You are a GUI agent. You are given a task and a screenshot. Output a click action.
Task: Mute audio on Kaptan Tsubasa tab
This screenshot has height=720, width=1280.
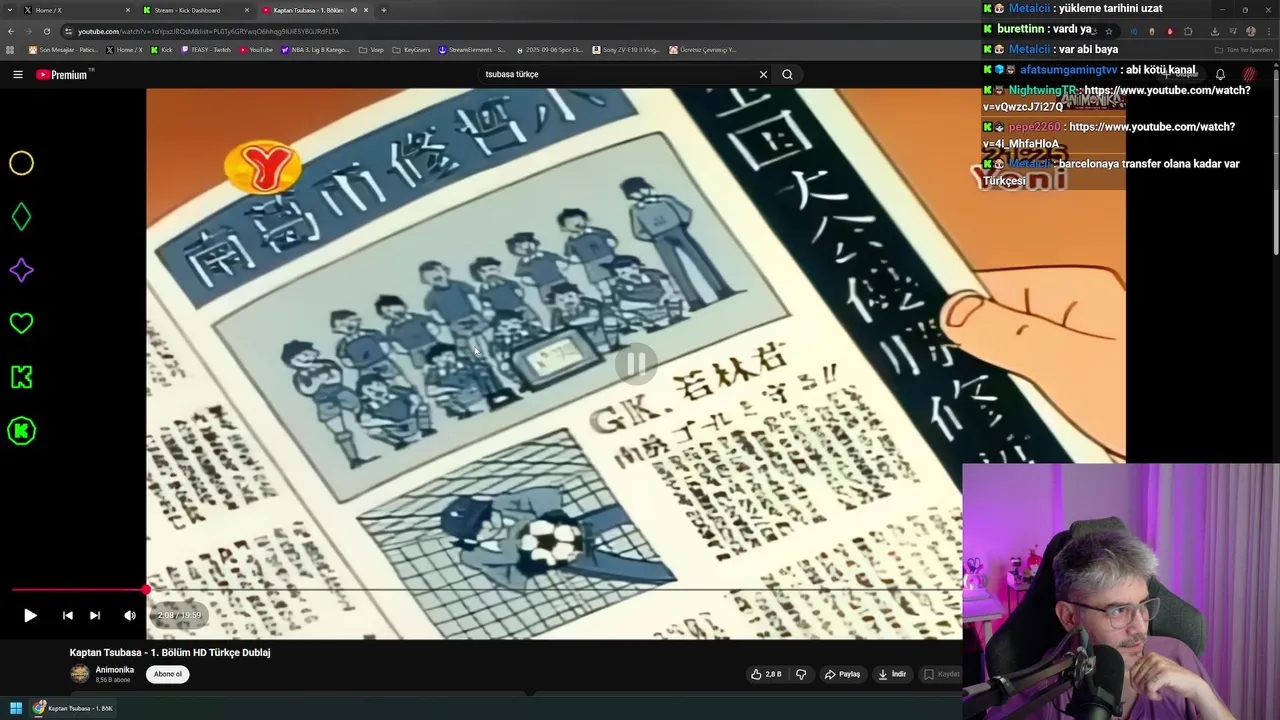point(353,10)
